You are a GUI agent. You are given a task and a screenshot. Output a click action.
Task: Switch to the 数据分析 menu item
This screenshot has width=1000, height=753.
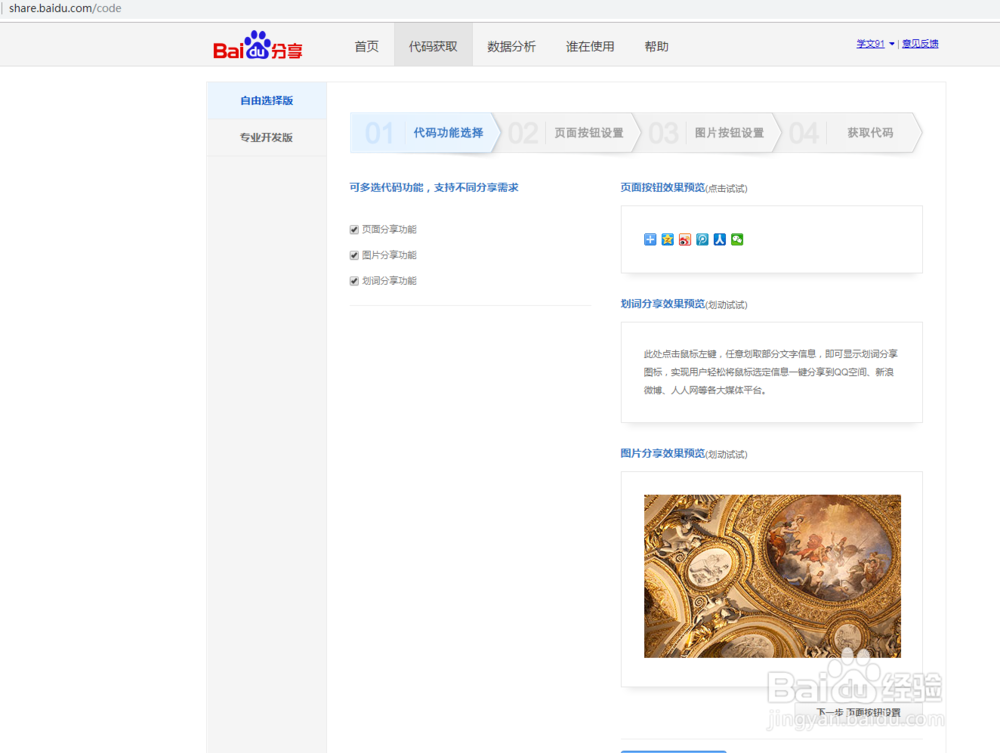(511, 44)
